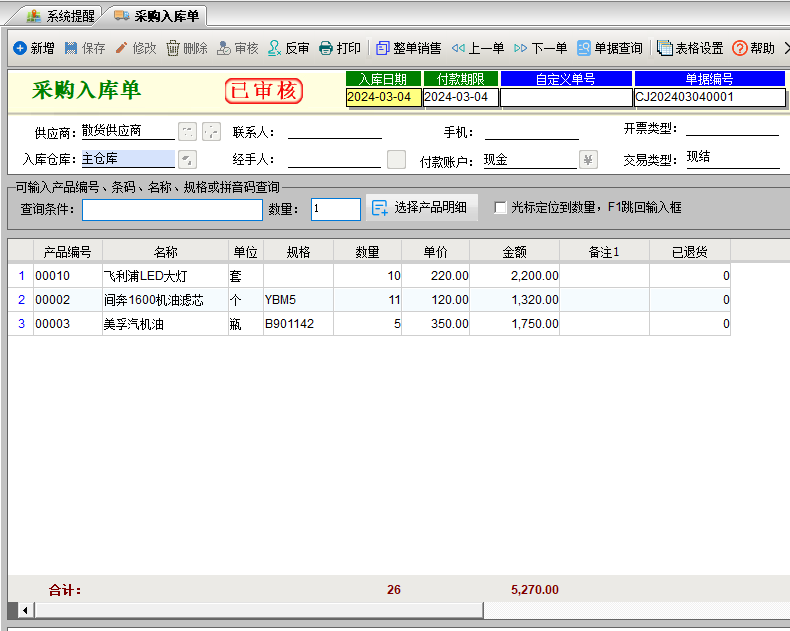Screen dimensions: 790x631
Task: Go to next document with 下一单
Action: 540,48
